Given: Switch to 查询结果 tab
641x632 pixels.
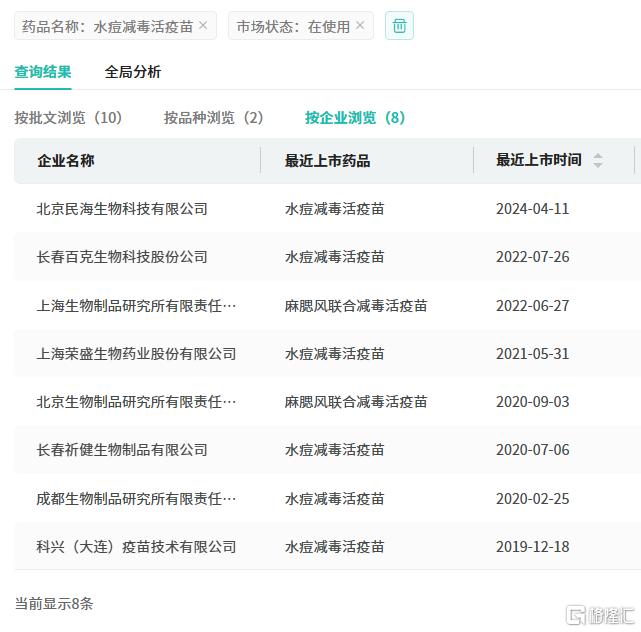Looking at the screenshot, I should tap(43, 72).
